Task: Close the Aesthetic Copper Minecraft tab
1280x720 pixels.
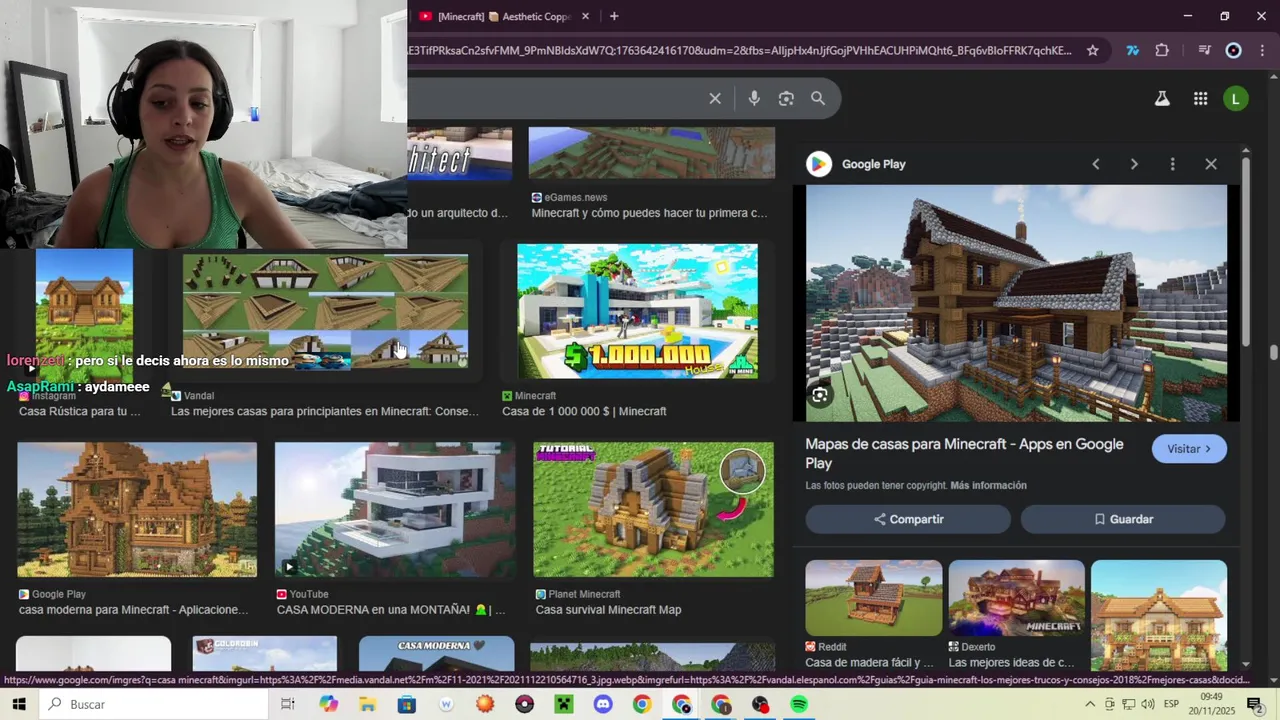Action: click(586, 16)
